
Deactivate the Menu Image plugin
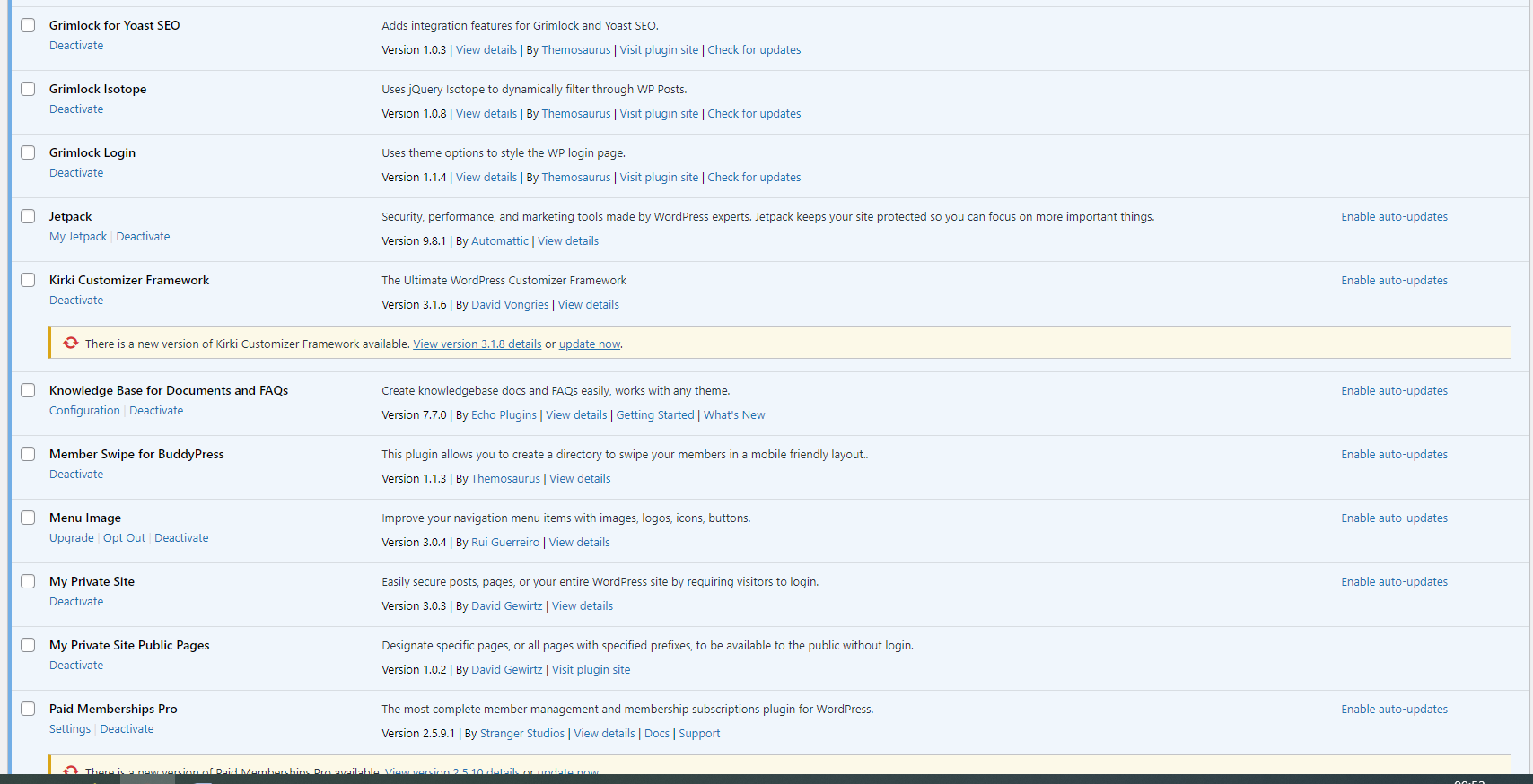tap(181, 538)
